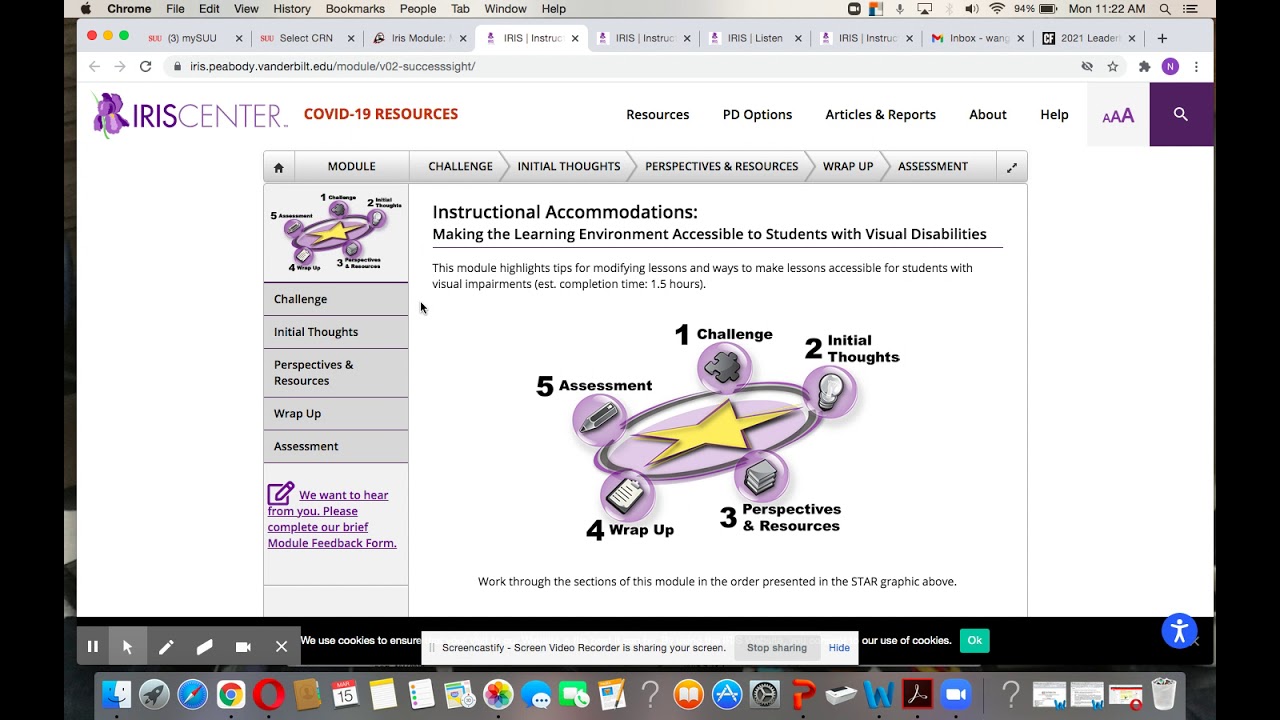
Task: Switch to the Select CRN tab
Action: [x=306, y=38]
